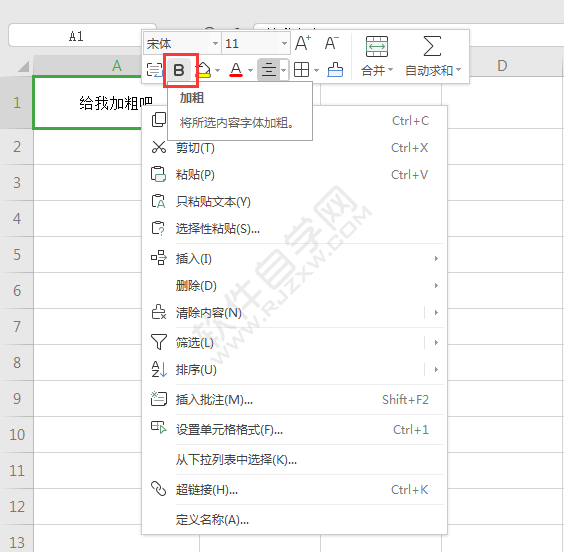Click the A-Z sort icon
Viewport: 564px width, 552px height.
tap(159, 369)
